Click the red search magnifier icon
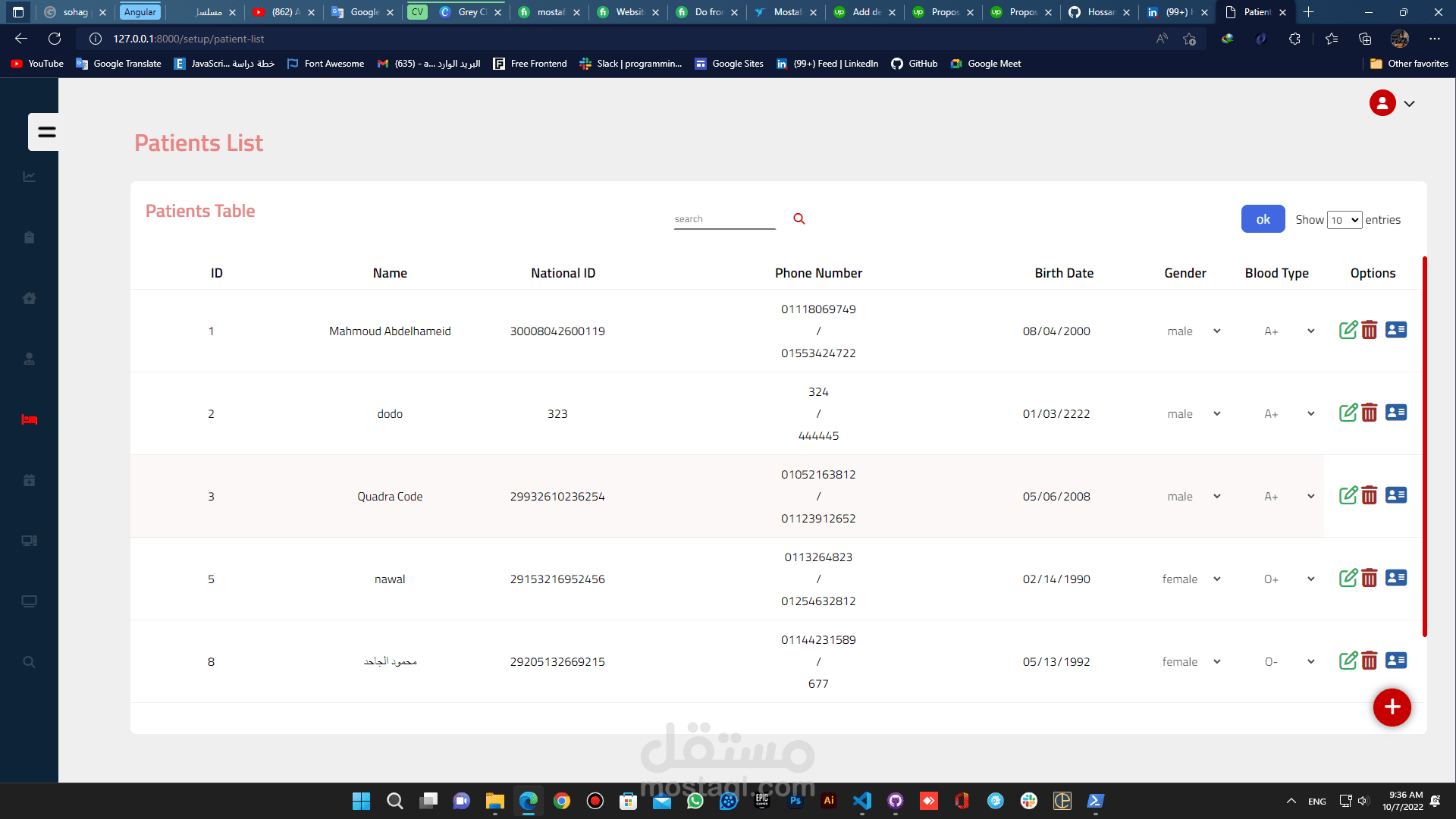 coord(799,218)
